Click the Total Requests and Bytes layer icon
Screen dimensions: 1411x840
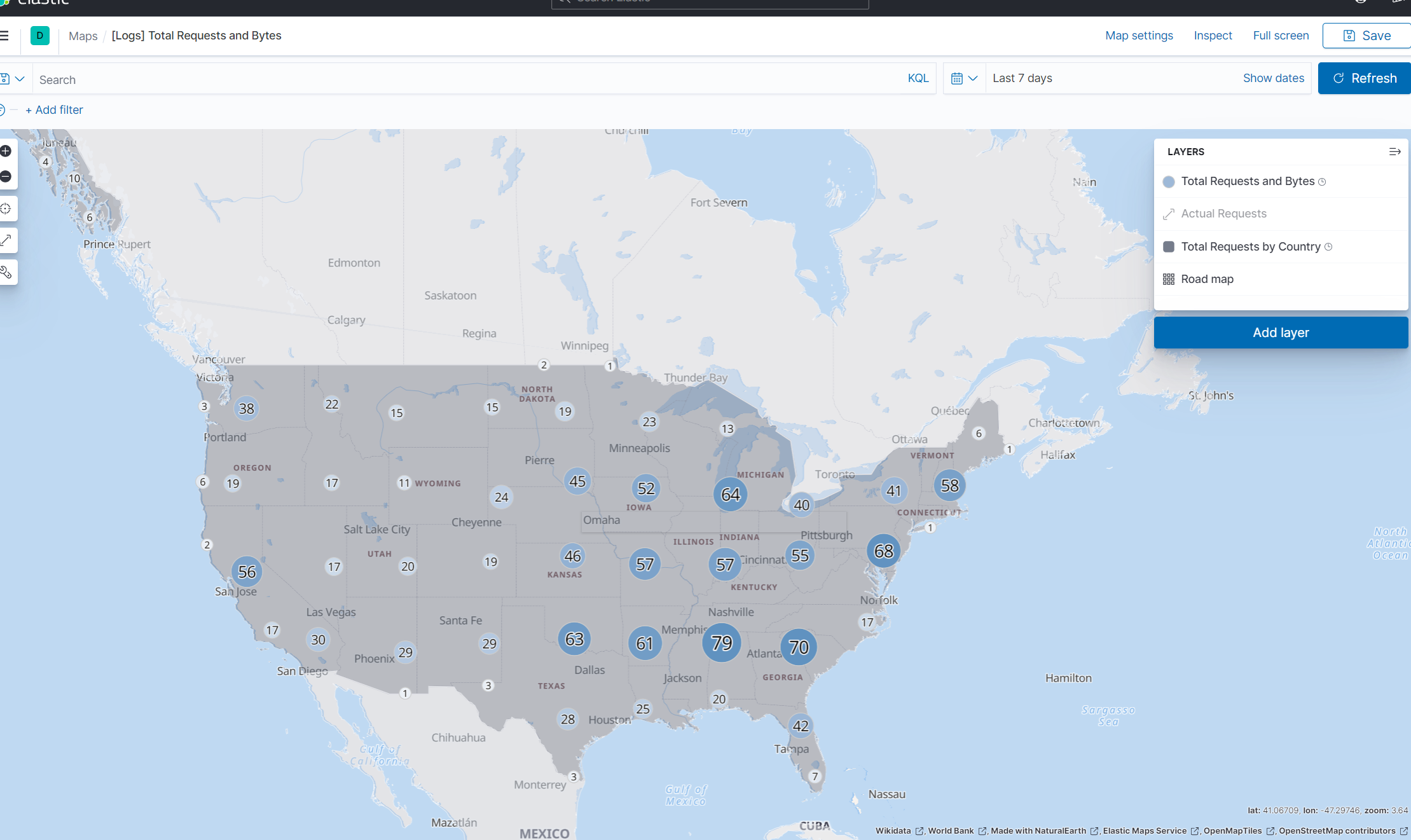click(x=1169, y=182)
